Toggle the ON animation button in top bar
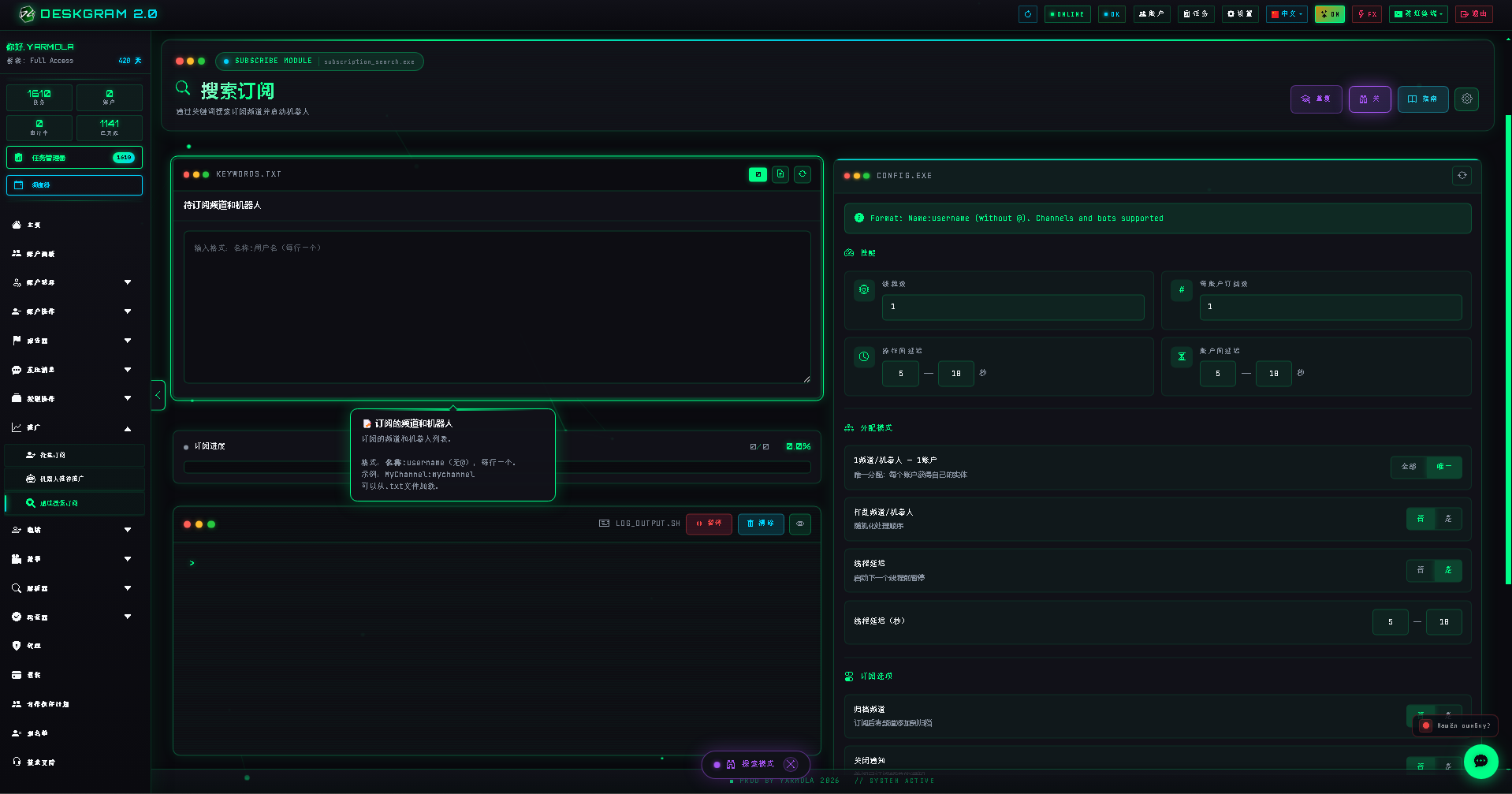Viewport: 1512px width, 794px height. (1329, 14)
